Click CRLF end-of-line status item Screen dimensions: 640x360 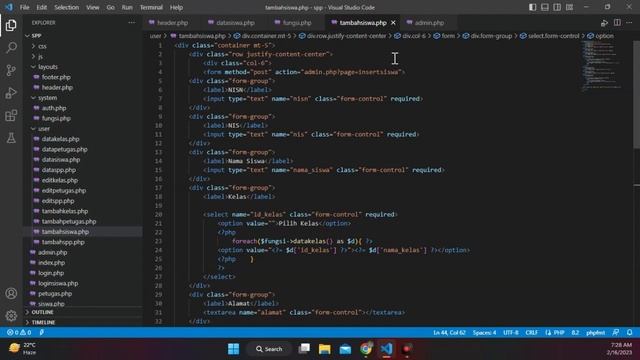point(531,332)
